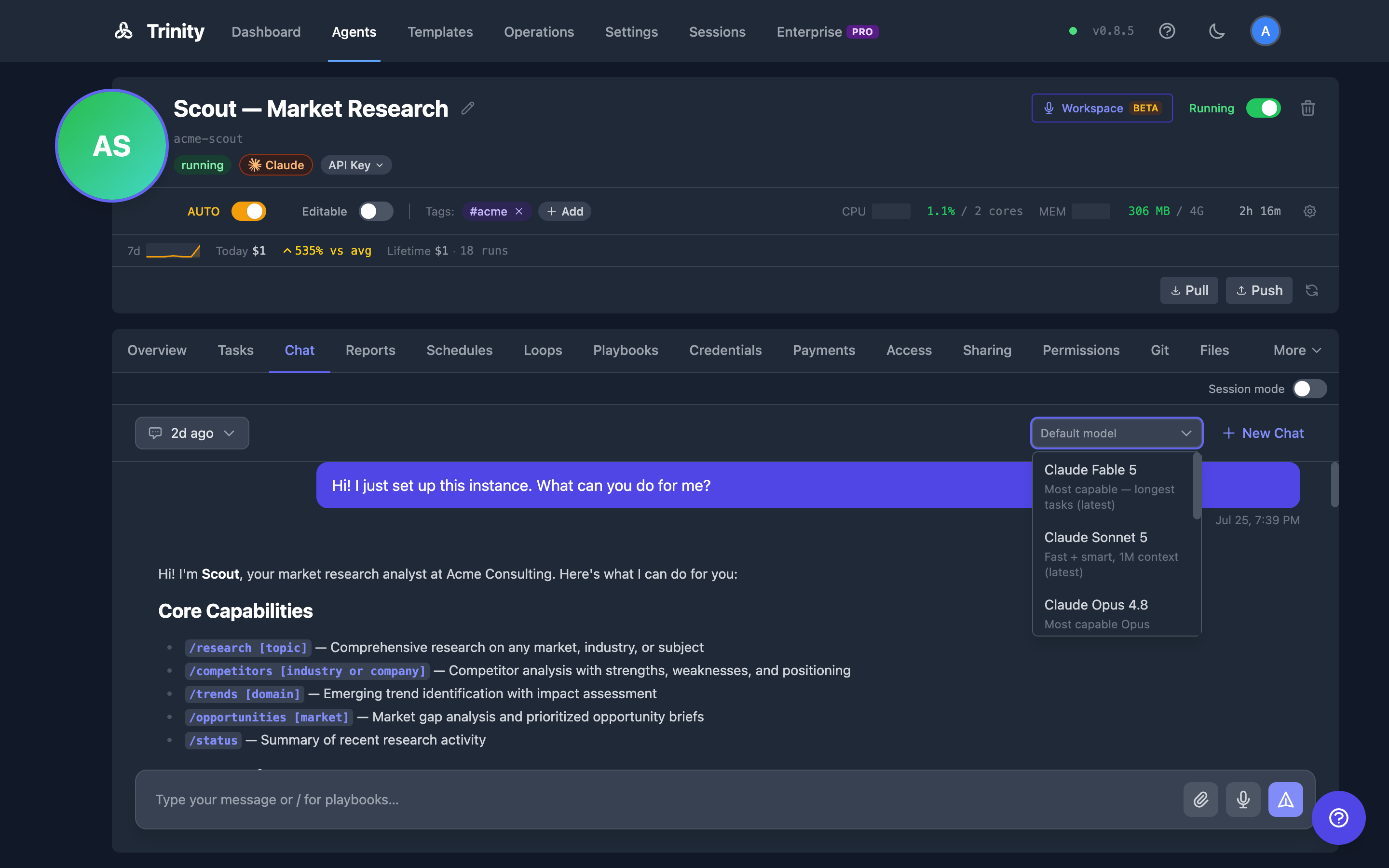Select Claude Fable 5 model

coord(1112,486)
